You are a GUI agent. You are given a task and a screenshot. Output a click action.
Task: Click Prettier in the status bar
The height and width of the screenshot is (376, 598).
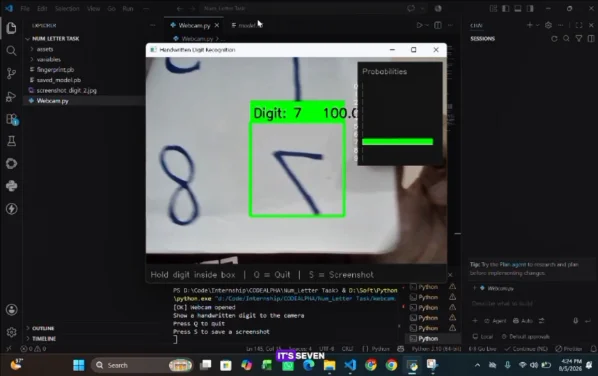[569, 349]
